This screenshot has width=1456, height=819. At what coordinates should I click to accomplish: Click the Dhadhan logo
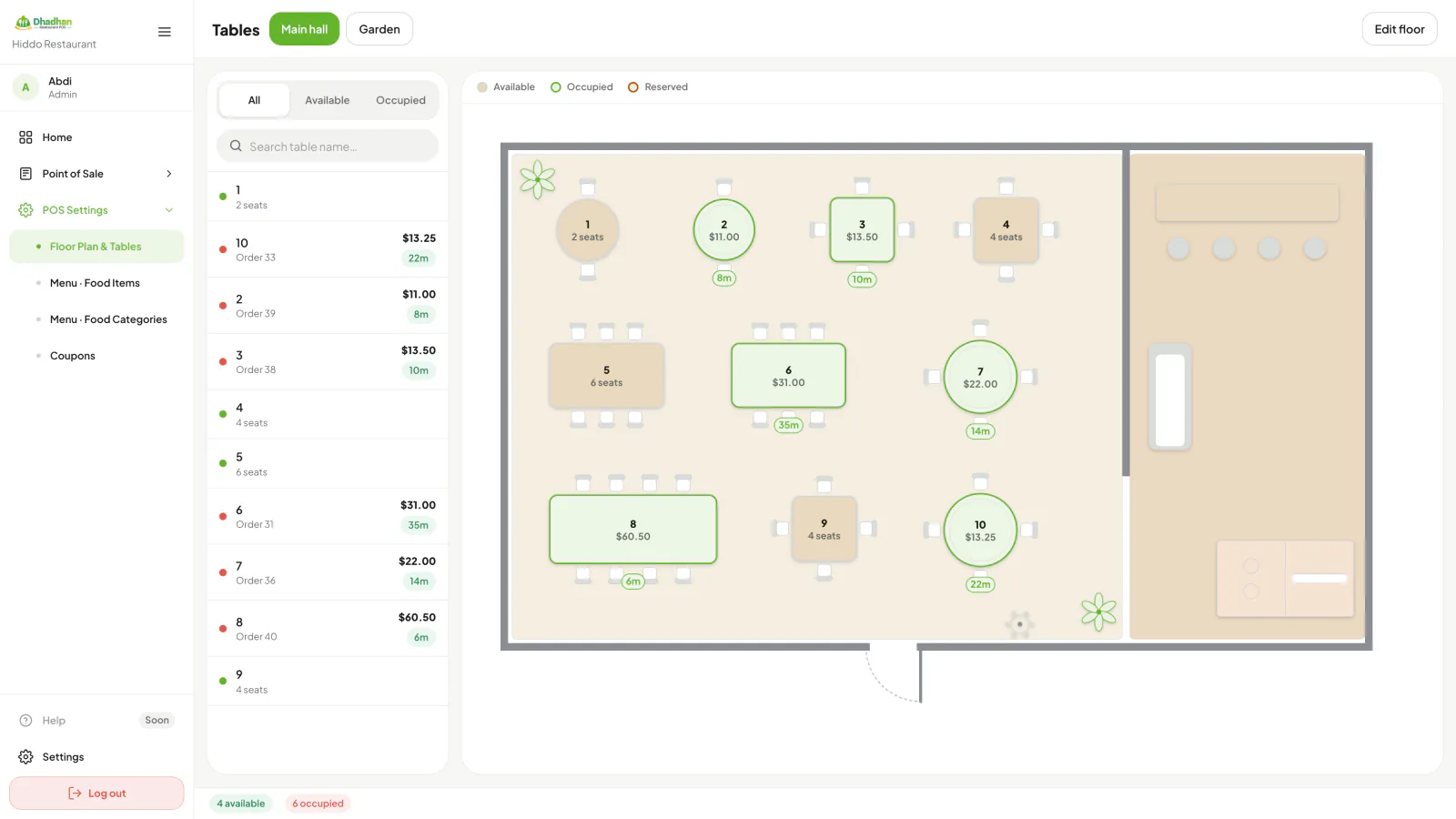click(x=44, y=22)
